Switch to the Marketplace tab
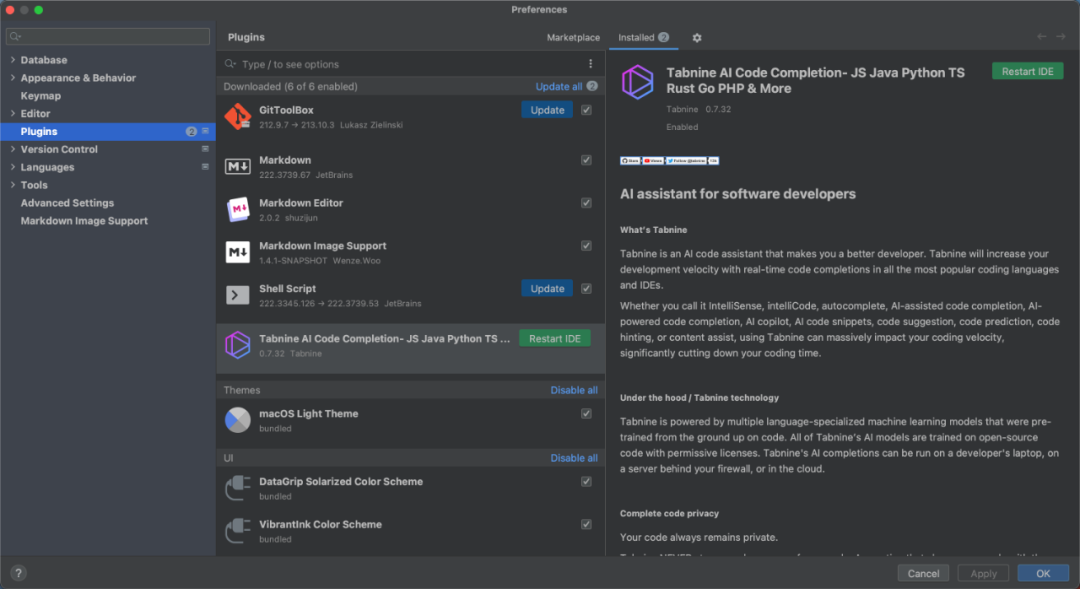 pos(573,37)
